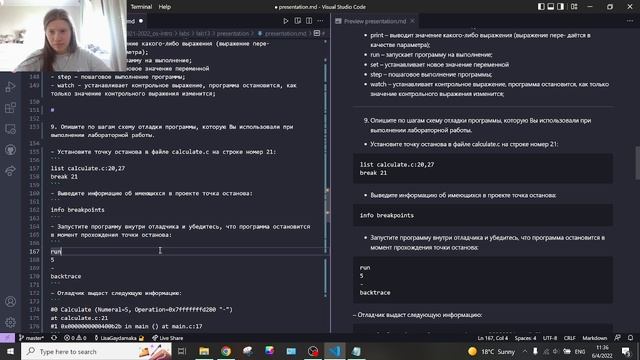Open the Terminal menu

click(x=141, y=7)
